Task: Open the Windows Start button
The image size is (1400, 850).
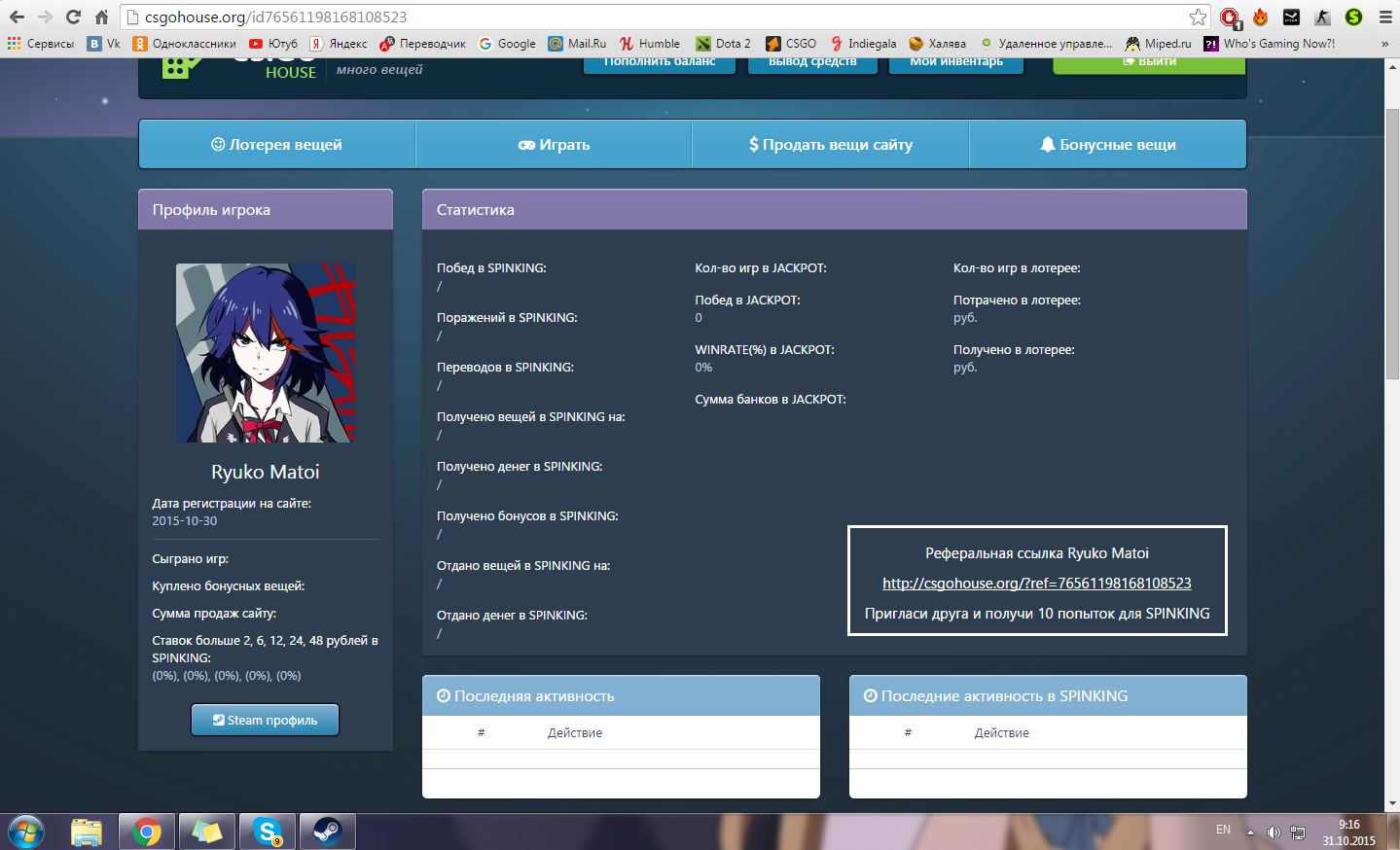Action: (x=26, y=832)
